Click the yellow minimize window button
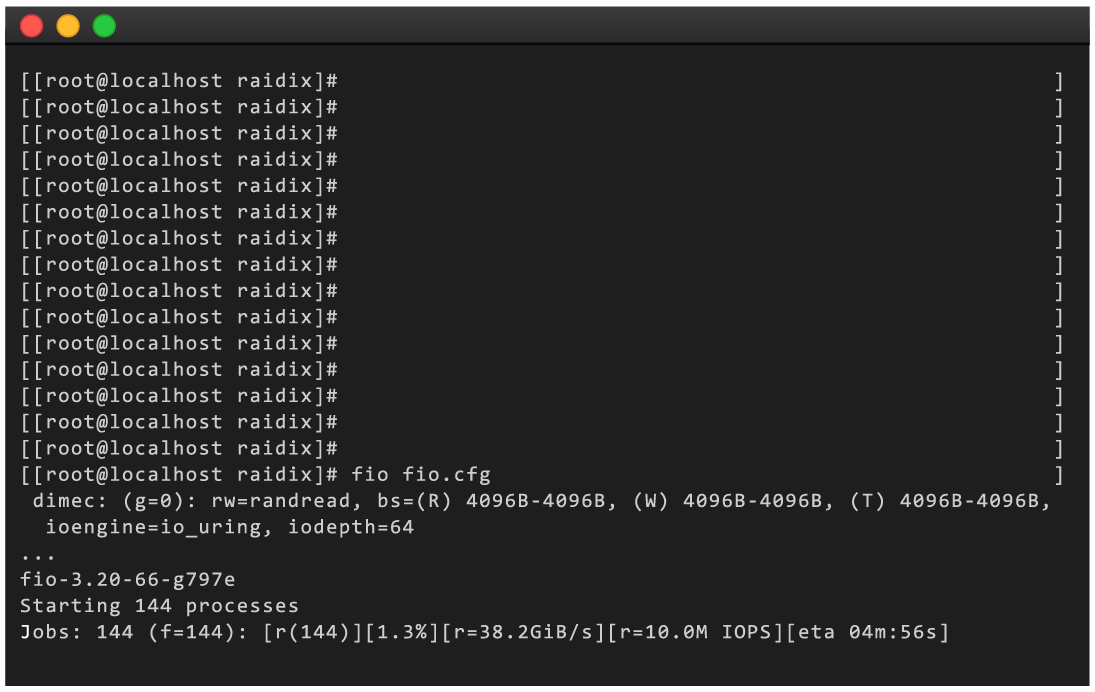The width and height of the screenshot is (1095, 692). point(68,26)
